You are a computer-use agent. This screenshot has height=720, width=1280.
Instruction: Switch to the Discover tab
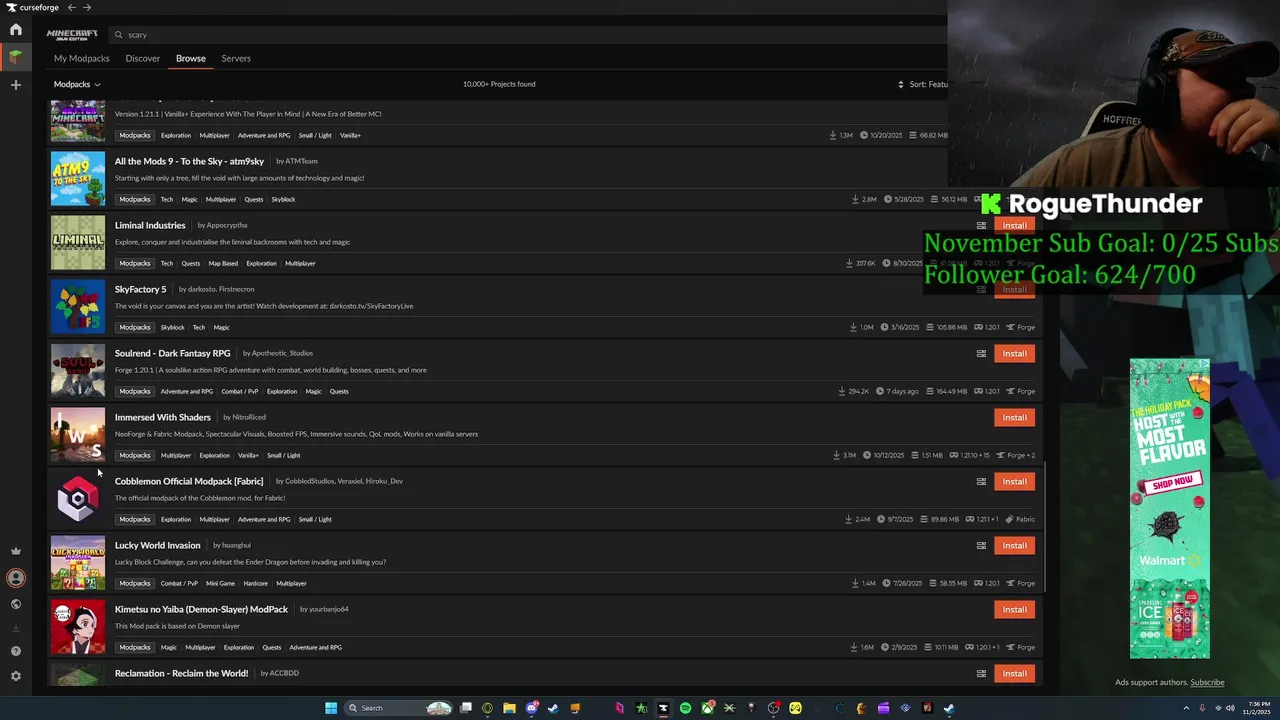click(x=142, y=58)
